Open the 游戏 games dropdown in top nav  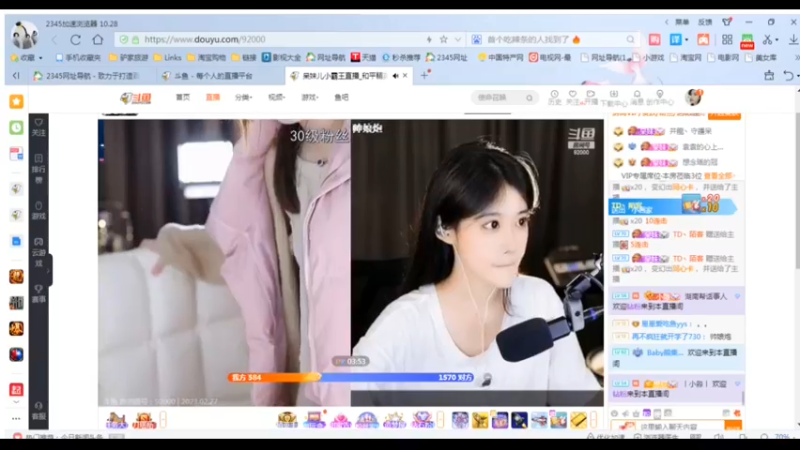[310, 97]
